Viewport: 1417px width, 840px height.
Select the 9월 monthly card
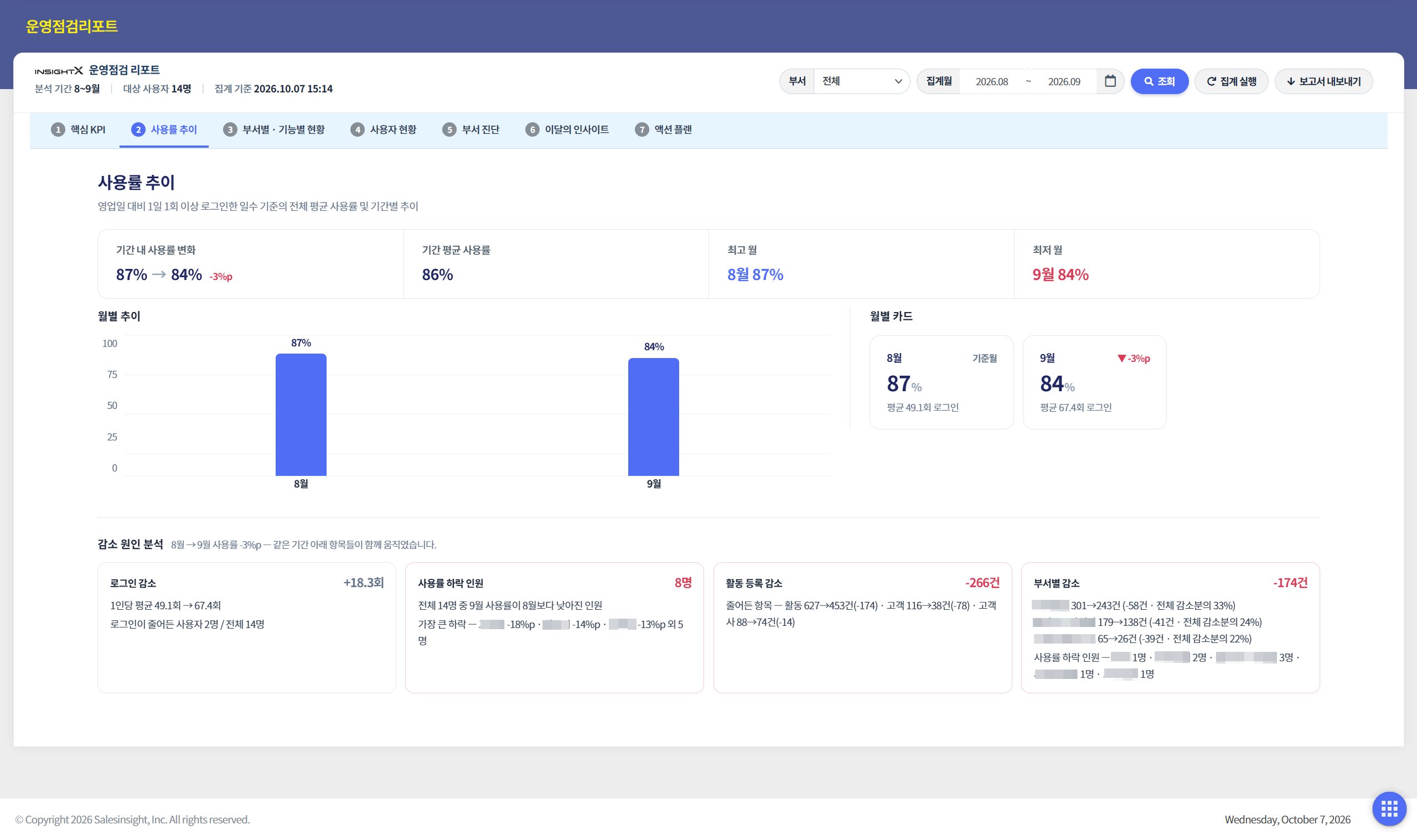click(1094, 382)
